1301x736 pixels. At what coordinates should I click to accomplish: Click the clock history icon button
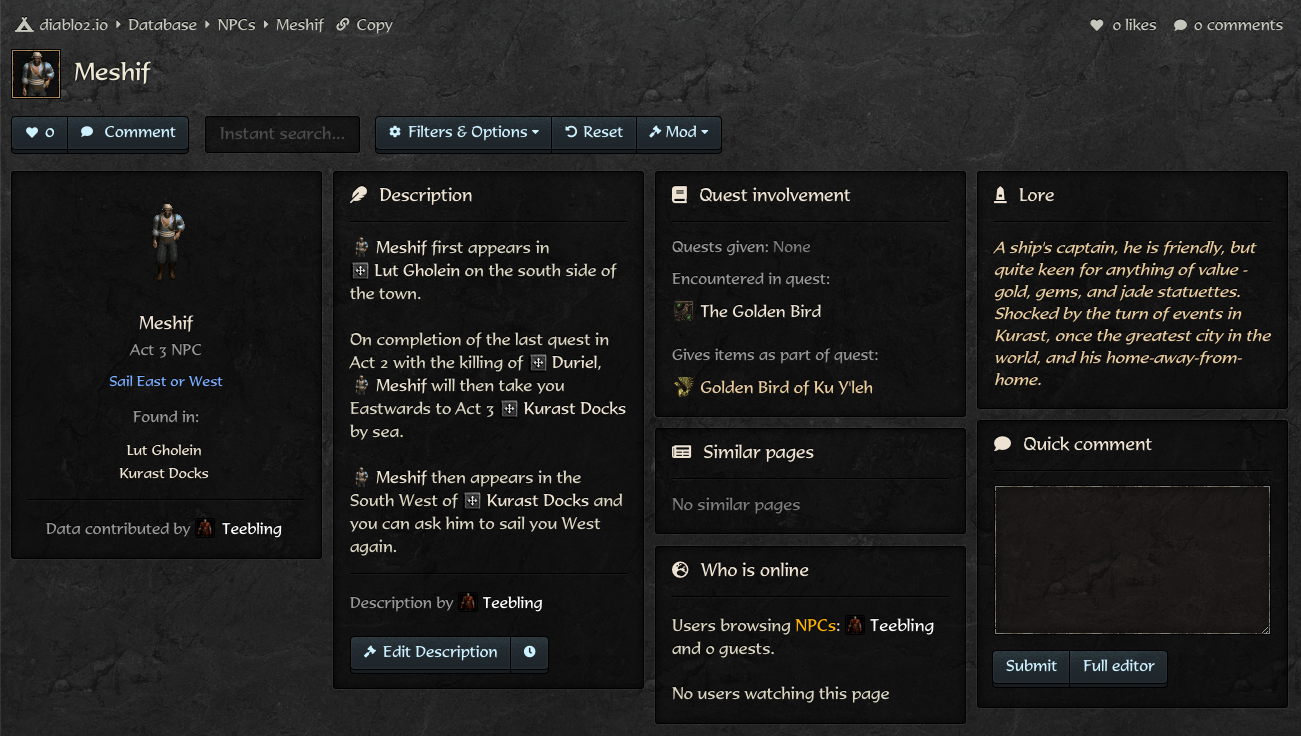[529, 652]
